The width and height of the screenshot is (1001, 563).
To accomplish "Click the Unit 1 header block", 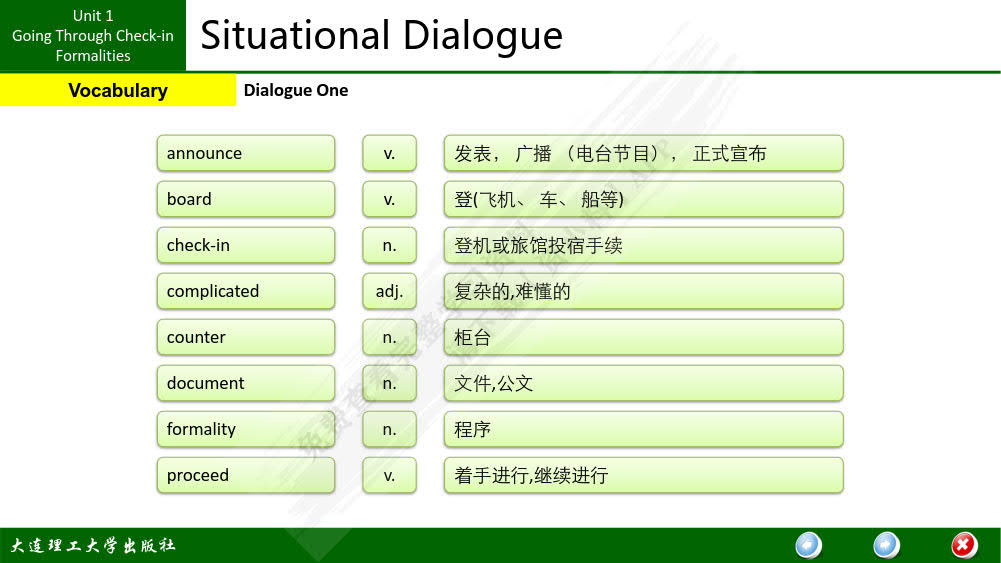I will coord(93,36).
